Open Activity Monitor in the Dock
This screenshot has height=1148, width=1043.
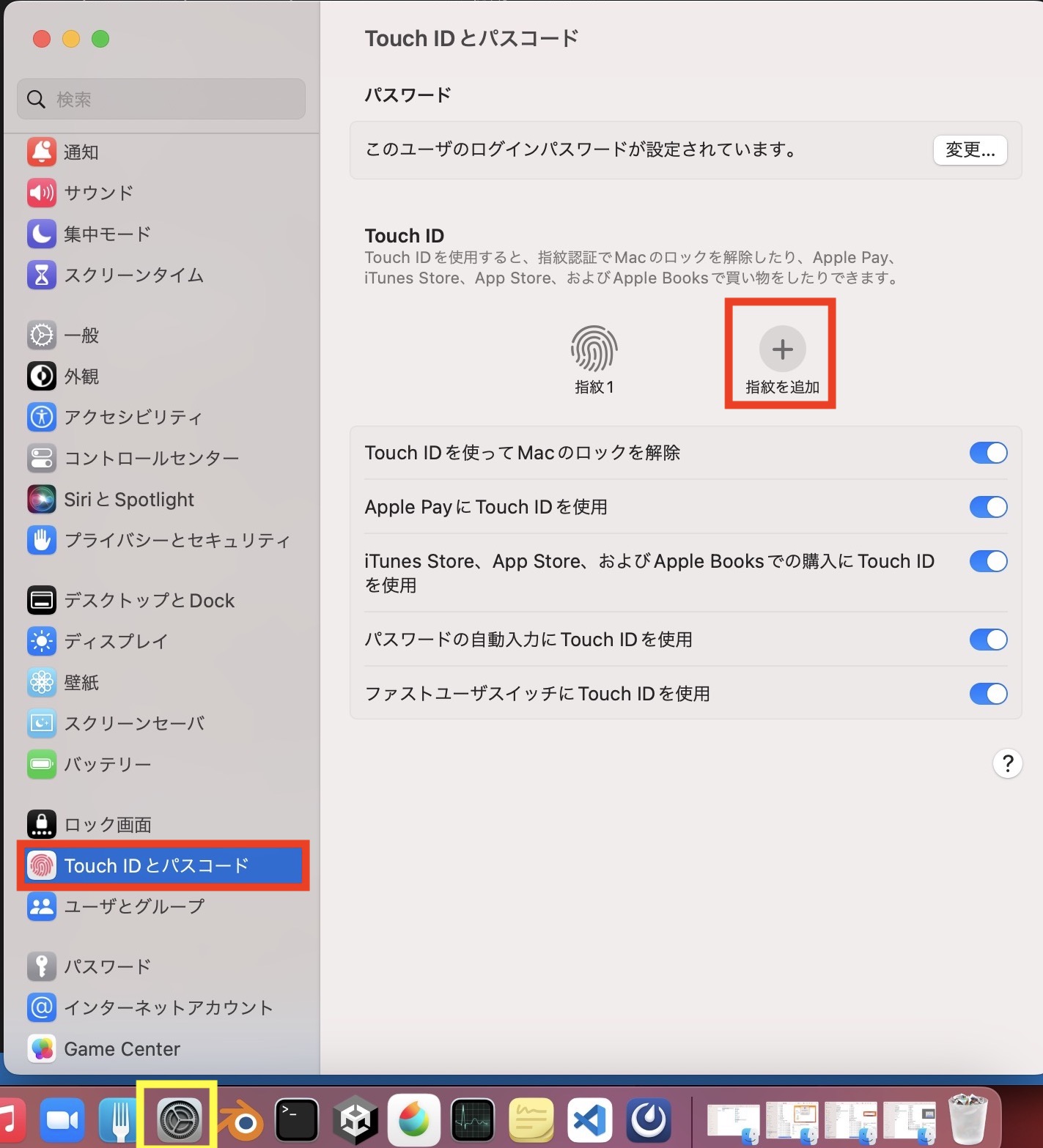pyautogui.click(x=473, y=1120)
